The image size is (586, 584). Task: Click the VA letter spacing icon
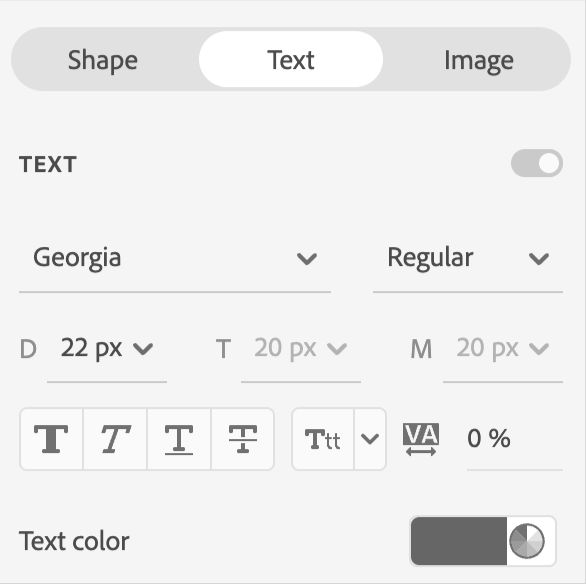point(421,439)
